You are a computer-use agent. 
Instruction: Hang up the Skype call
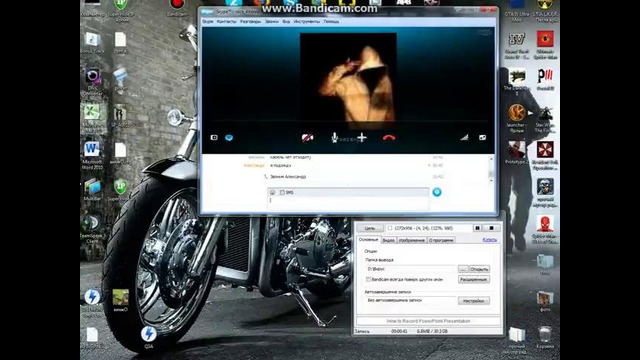point(389,138)
